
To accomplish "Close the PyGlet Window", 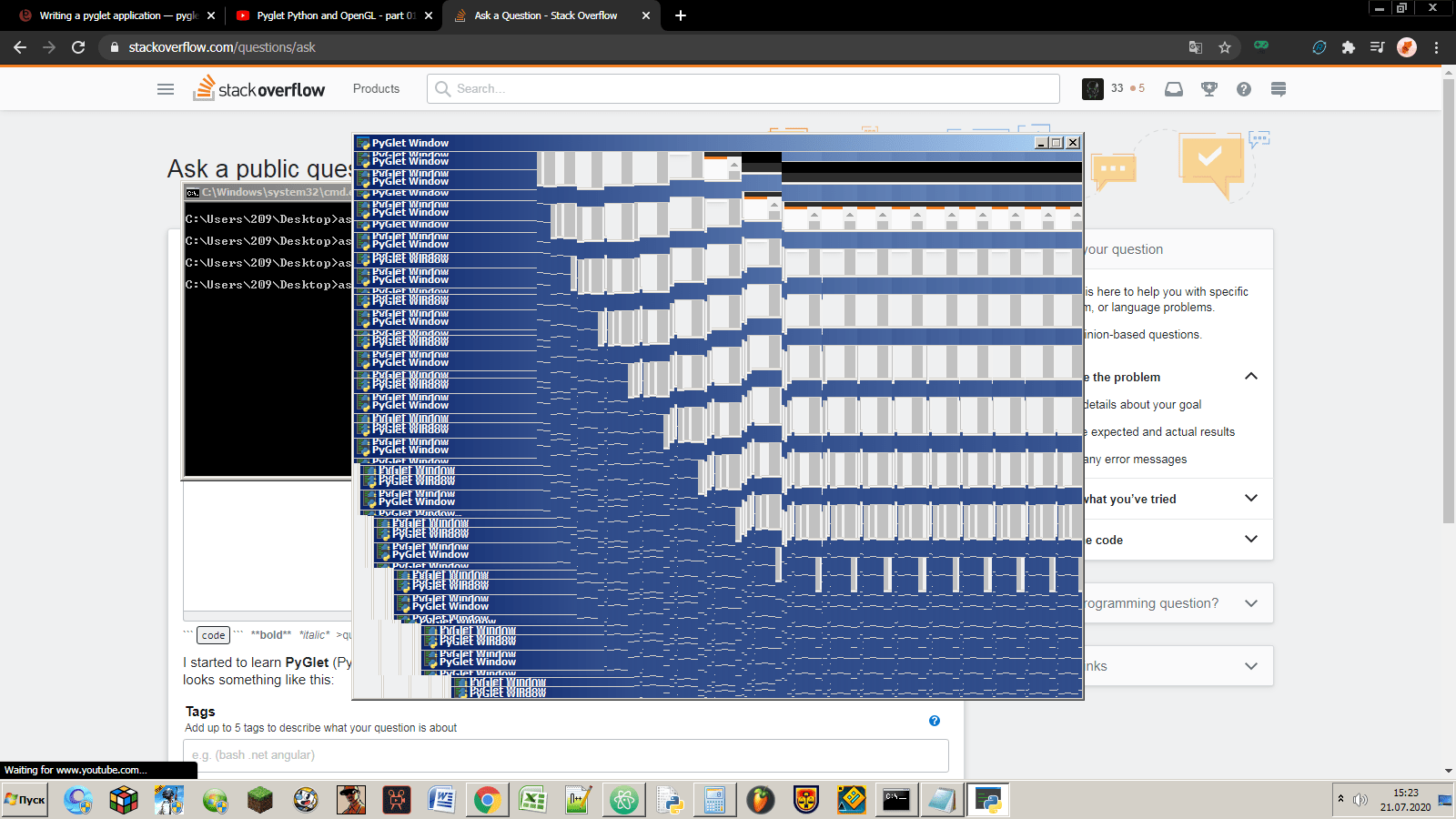I will [1073, 143].
